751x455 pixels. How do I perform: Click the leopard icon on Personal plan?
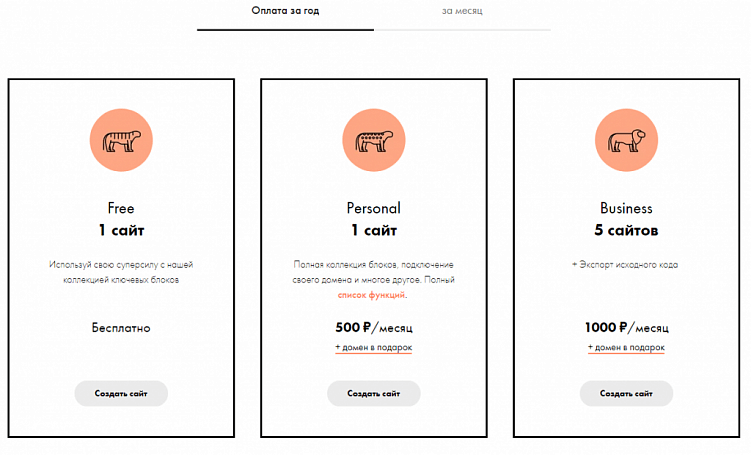[x=374, y=143]
